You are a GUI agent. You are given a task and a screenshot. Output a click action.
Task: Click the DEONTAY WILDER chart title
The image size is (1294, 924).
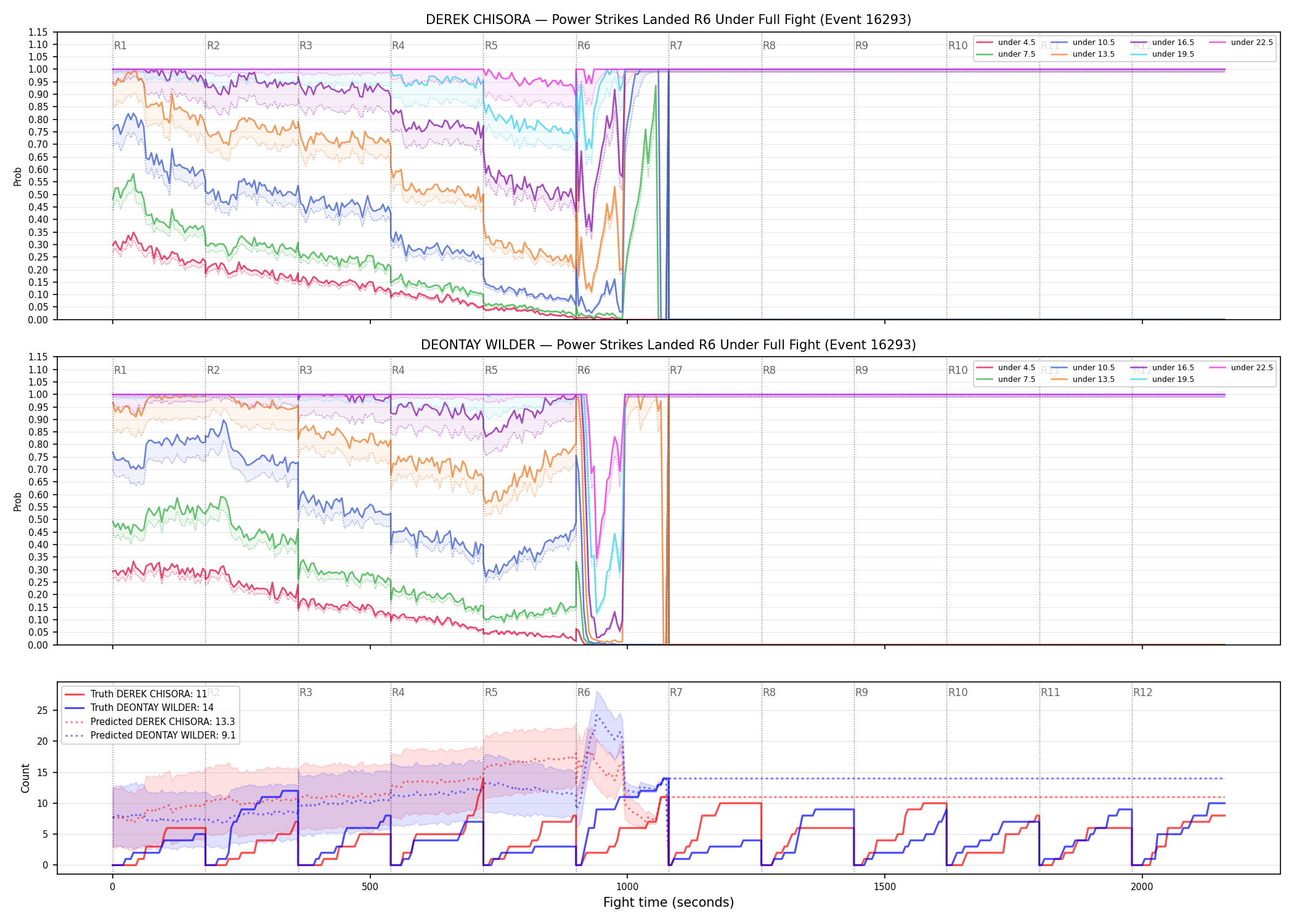tap(669, 345)
